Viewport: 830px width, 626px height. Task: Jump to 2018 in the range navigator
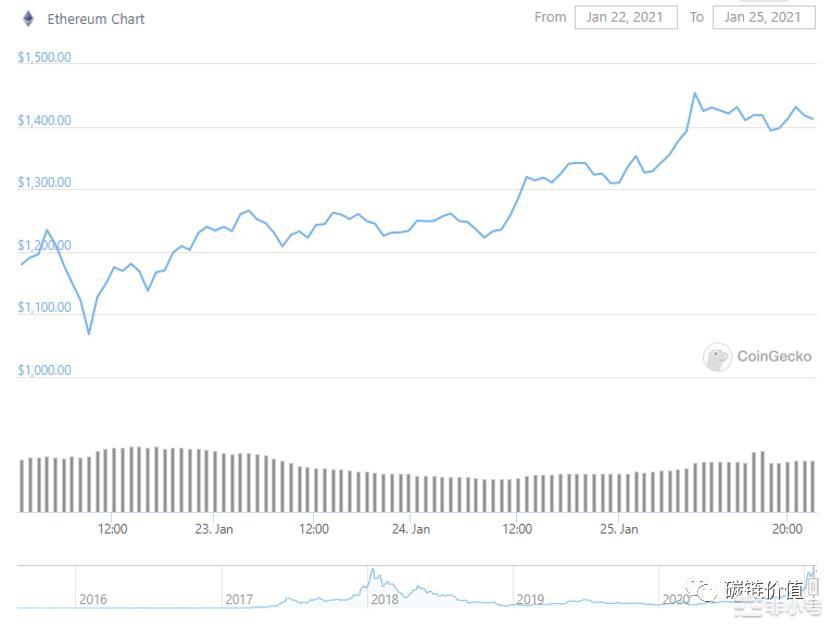coord(384,599)
